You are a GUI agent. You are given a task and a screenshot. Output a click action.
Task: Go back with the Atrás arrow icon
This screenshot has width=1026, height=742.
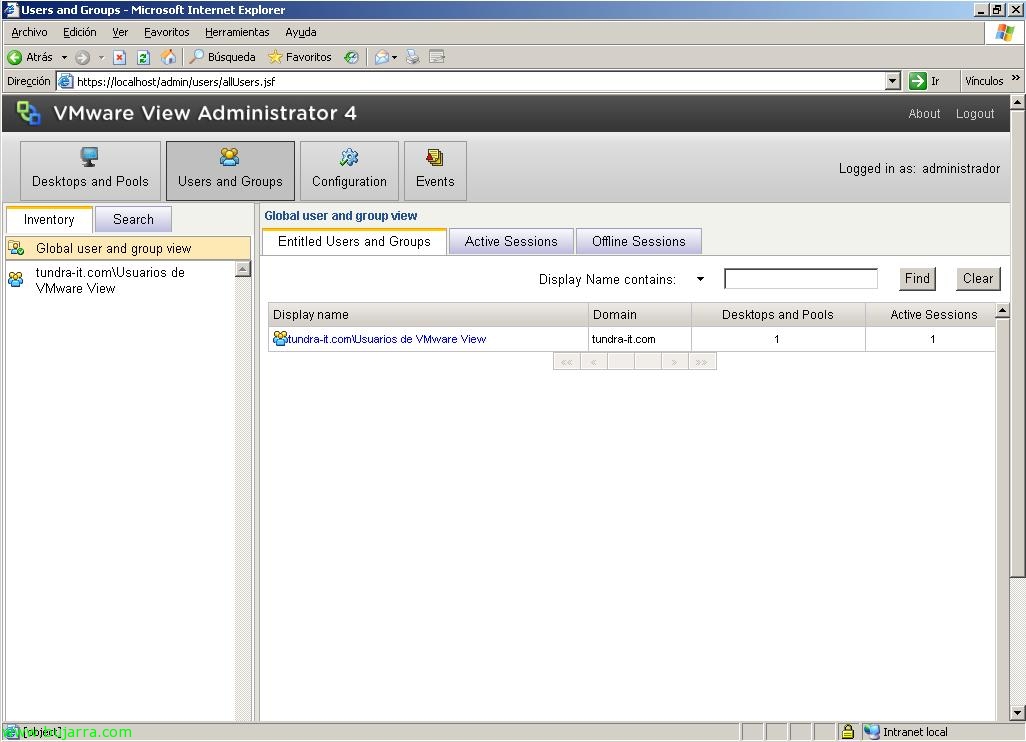(14, 58)
